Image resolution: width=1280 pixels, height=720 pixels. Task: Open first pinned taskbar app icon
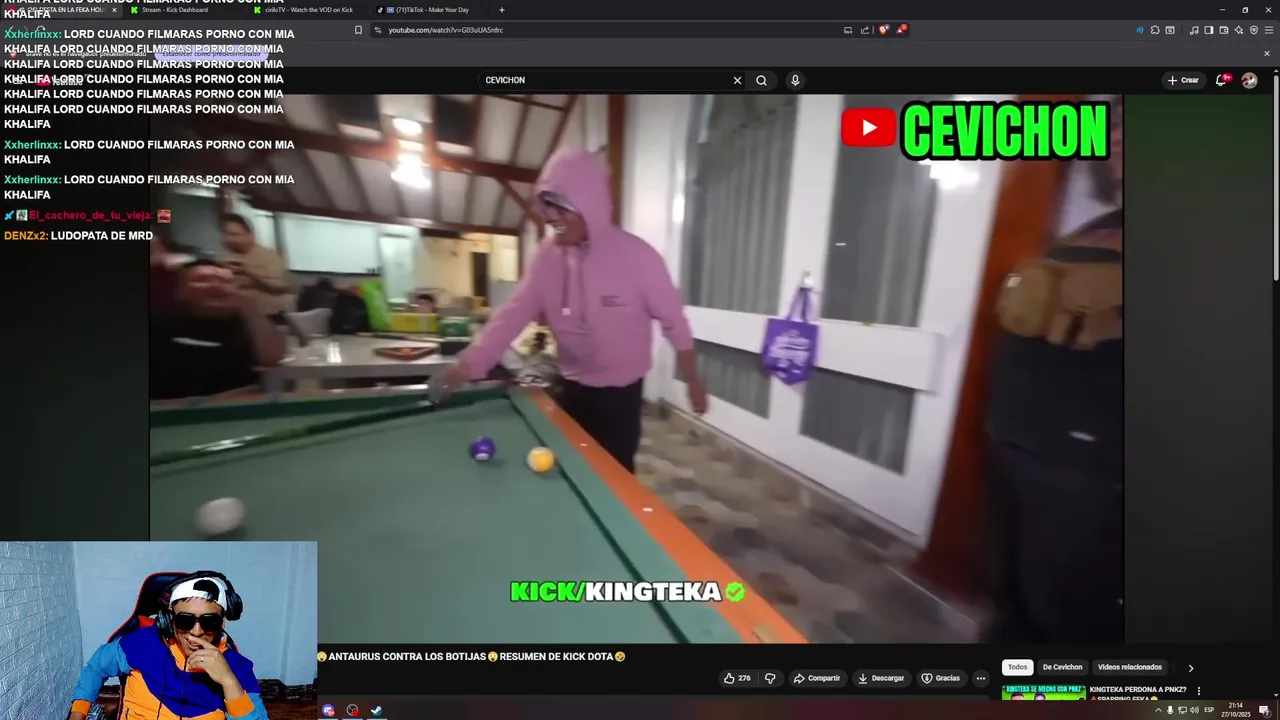[x=328, y=710]
